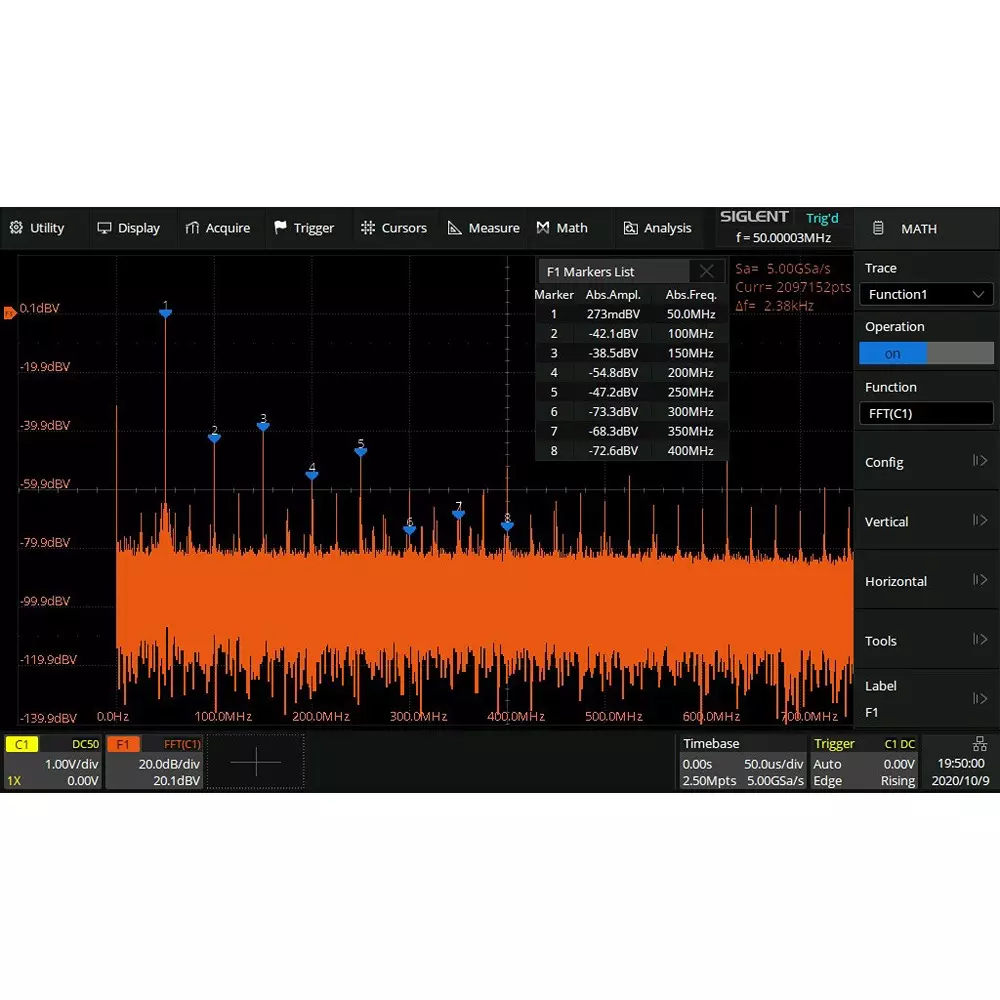Click the Curr= 2097152pts readout
This screenshot has width=1000, height=1000.
pos(793,287)
